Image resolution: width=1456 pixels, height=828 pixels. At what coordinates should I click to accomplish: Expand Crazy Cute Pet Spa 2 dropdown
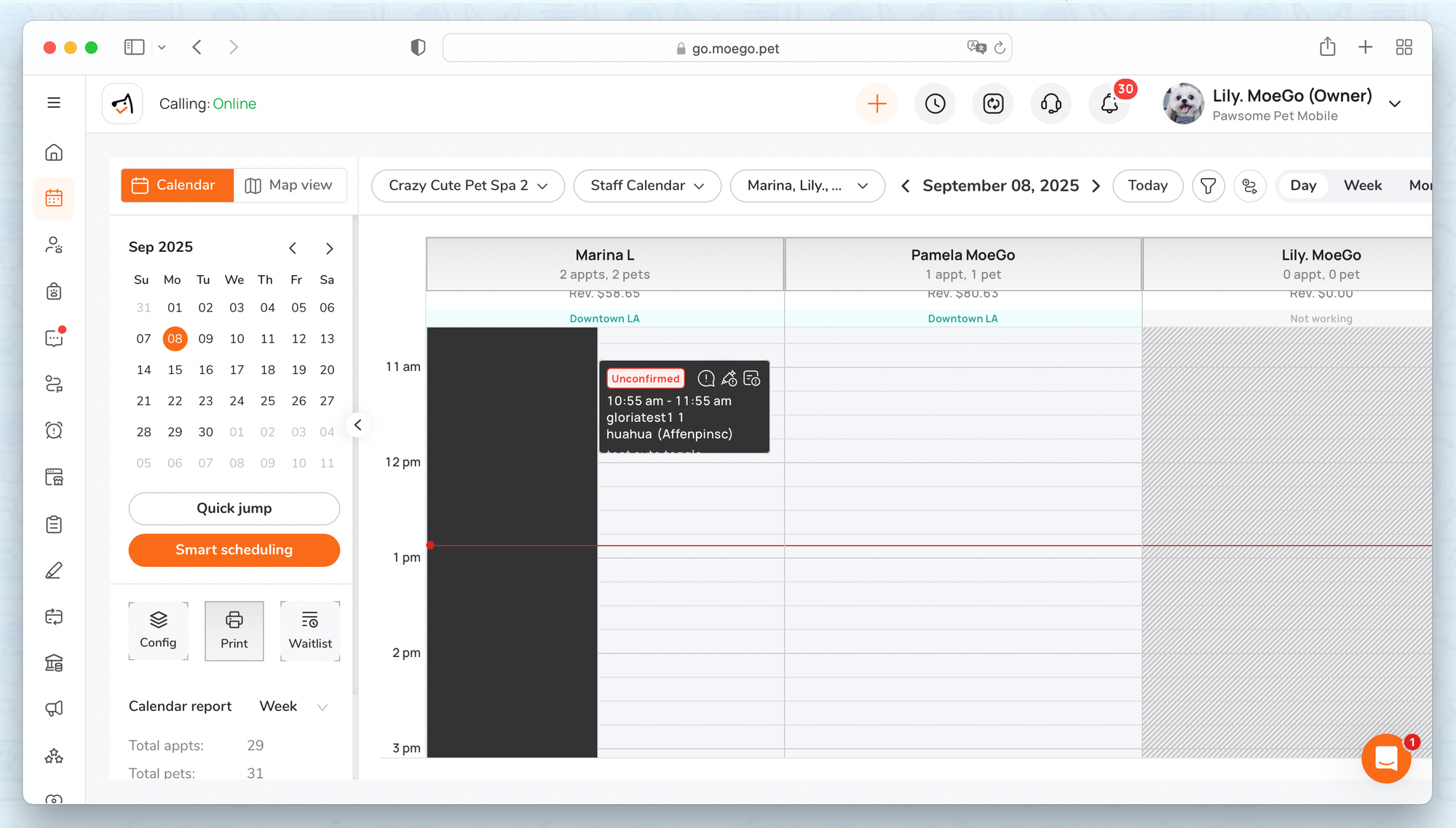pyautogui.click(x=467, y=186)
